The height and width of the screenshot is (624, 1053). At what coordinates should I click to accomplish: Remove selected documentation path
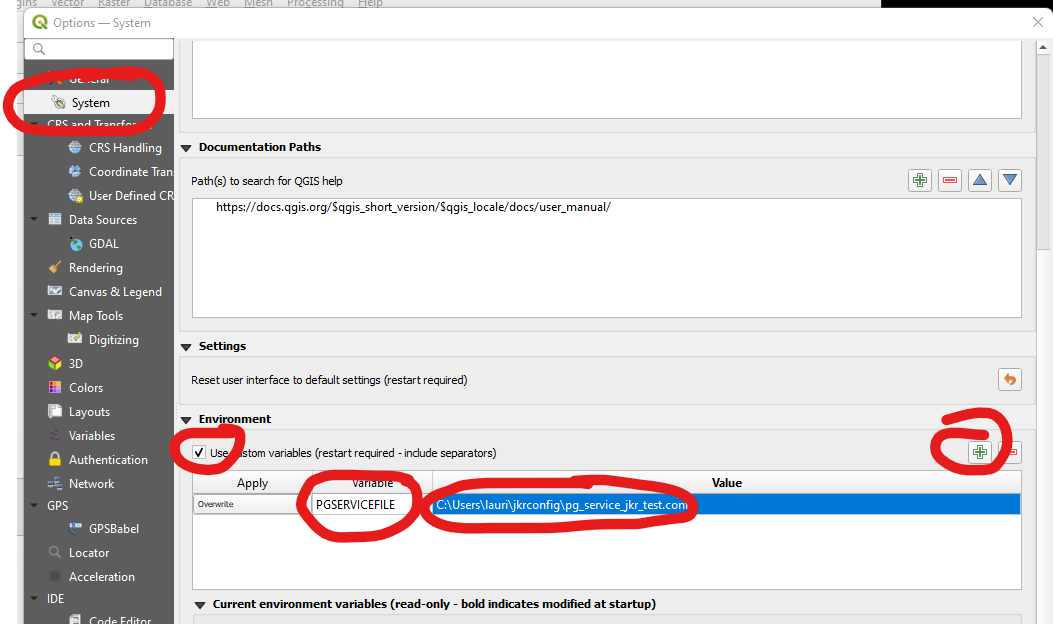tap(950, 180)
